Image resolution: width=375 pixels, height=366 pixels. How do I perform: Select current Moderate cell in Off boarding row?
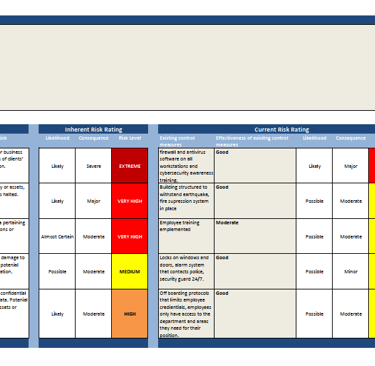pos(351,314)
